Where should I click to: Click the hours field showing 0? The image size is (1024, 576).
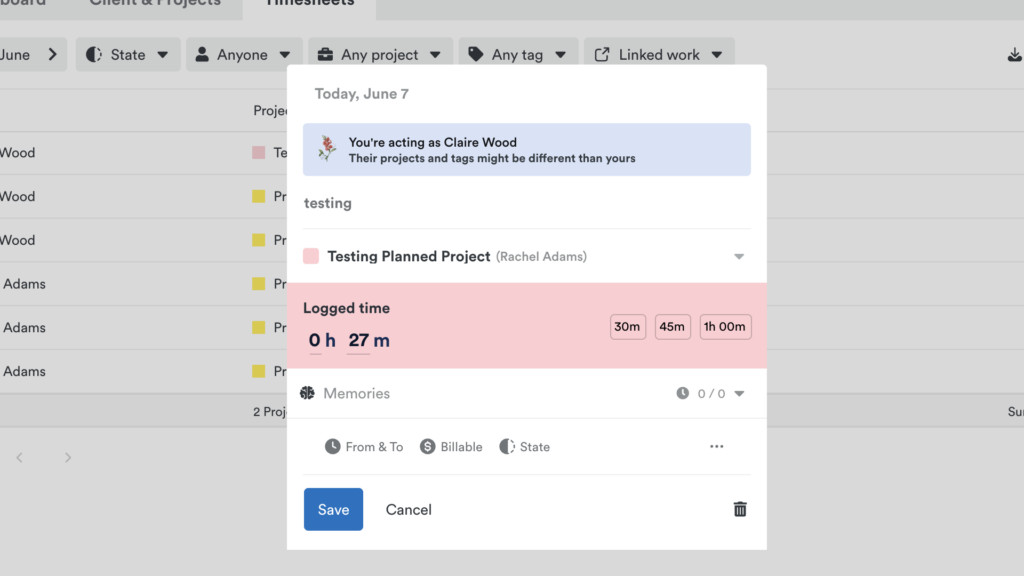pos(315,340)
